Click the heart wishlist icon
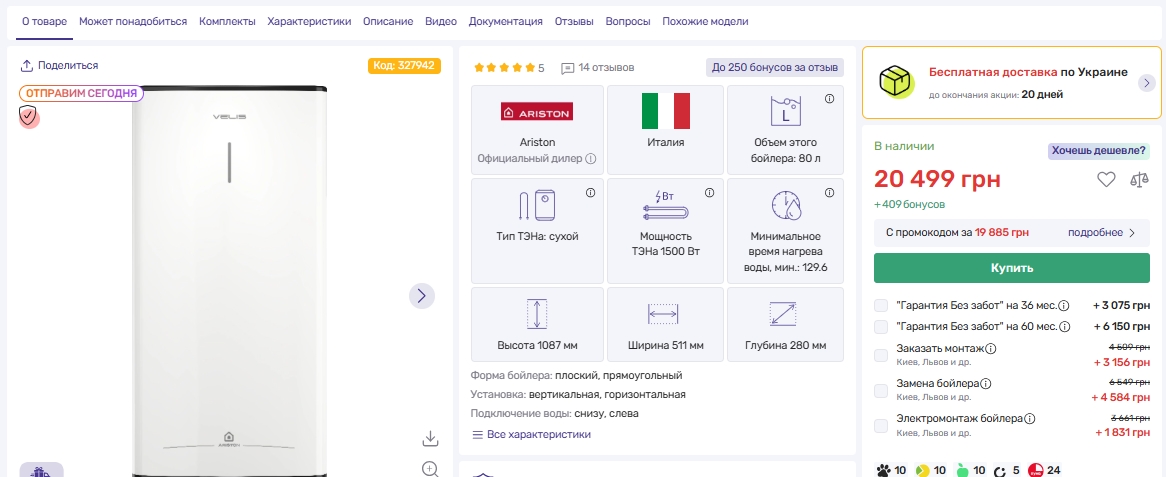The width and height of the screenshot is (1166, 477). [1105, 180]
